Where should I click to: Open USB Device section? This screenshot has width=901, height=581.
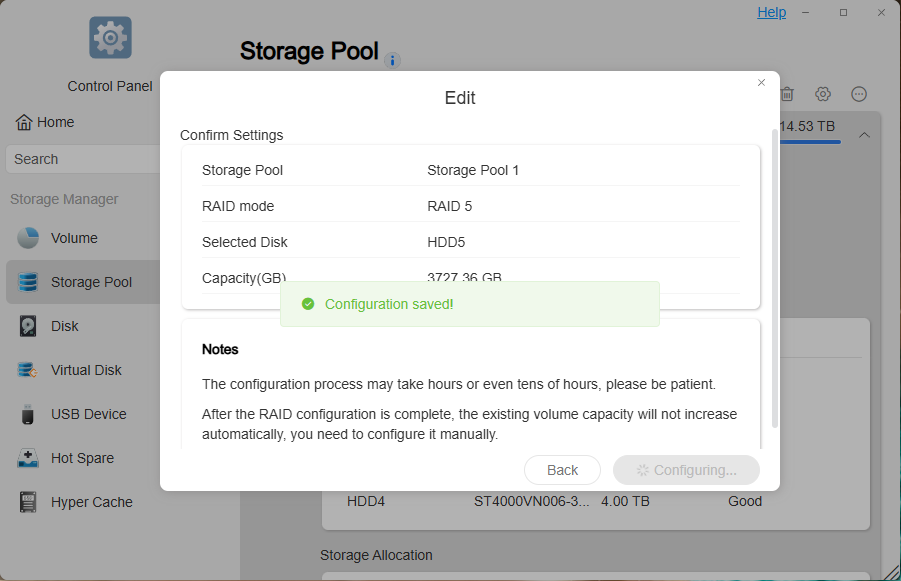[88, 414]
